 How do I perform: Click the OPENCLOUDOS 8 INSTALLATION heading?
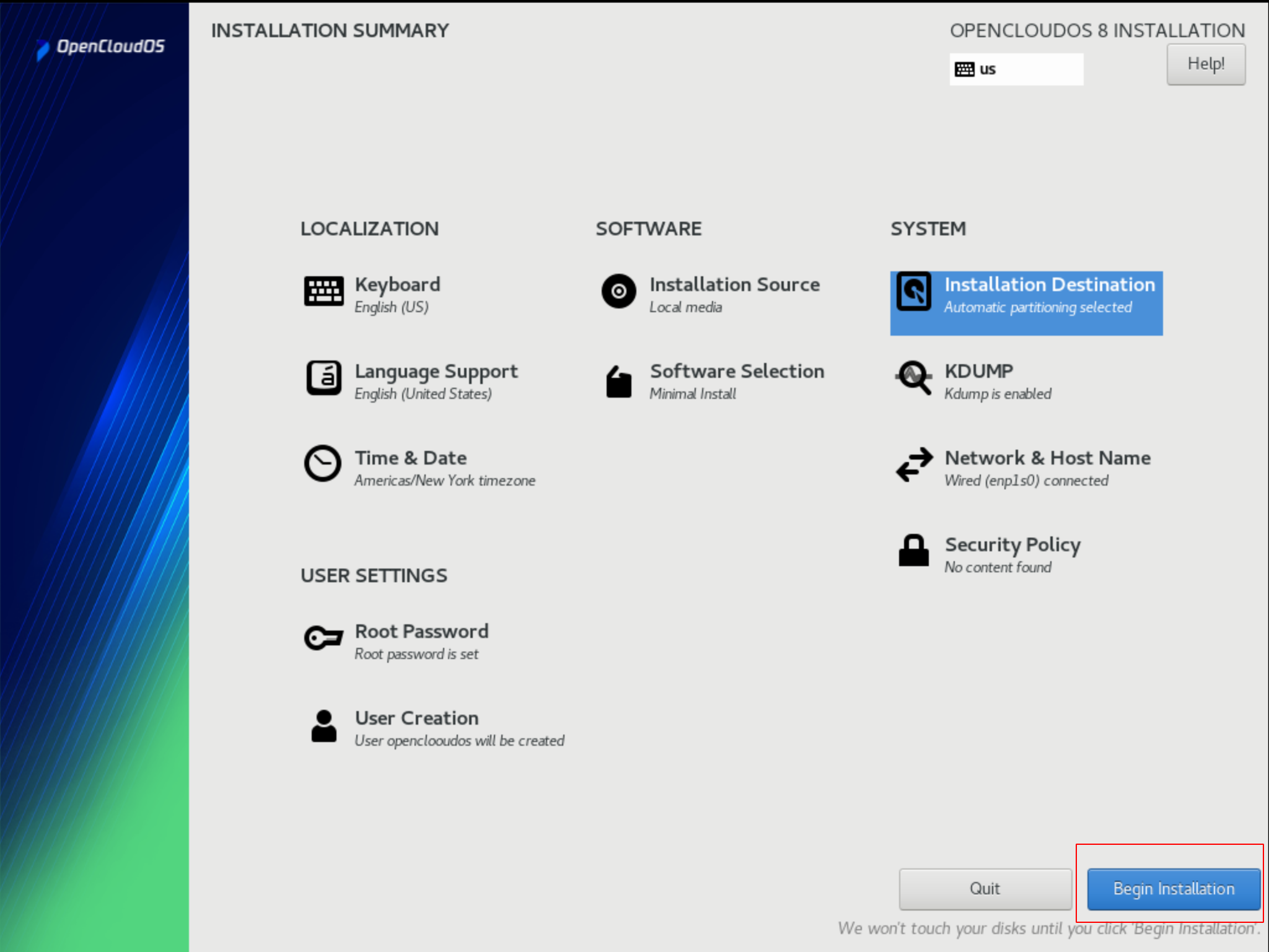[x=1097, y=30]
